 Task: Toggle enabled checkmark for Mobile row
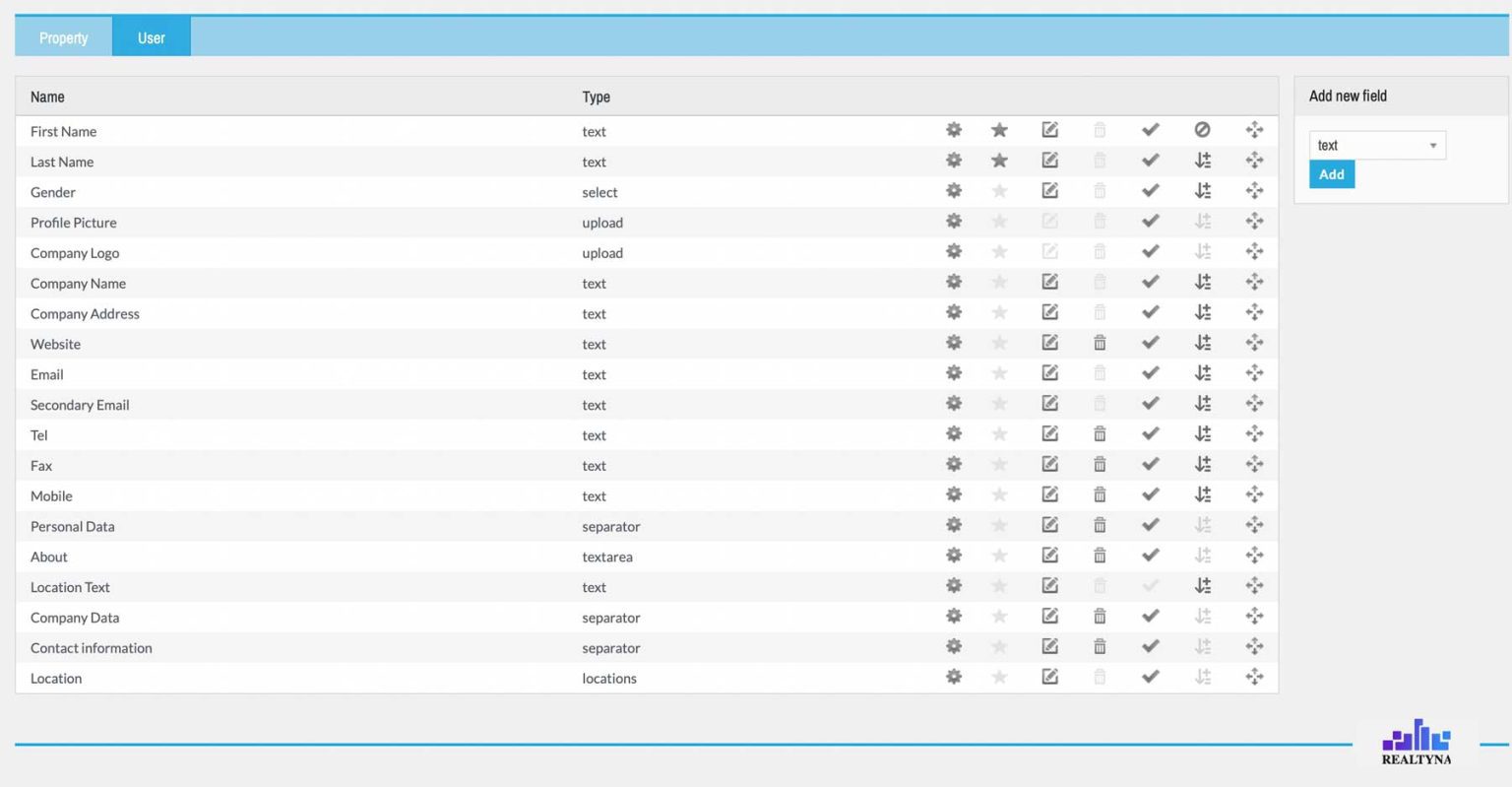(1150, 494)
